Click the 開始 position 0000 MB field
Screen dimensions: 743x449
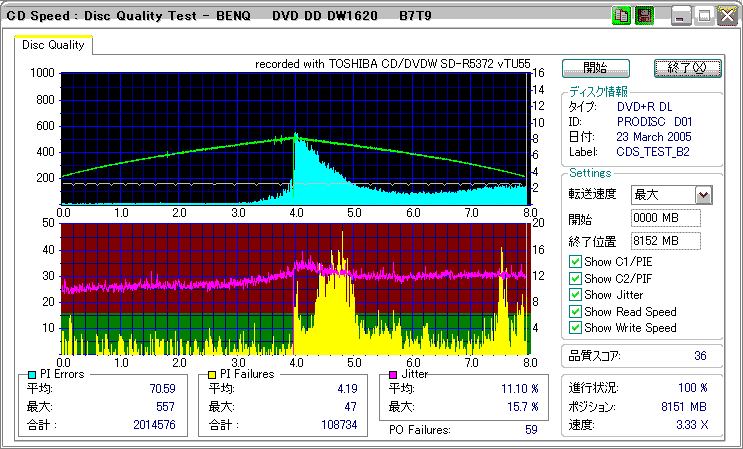665,218
